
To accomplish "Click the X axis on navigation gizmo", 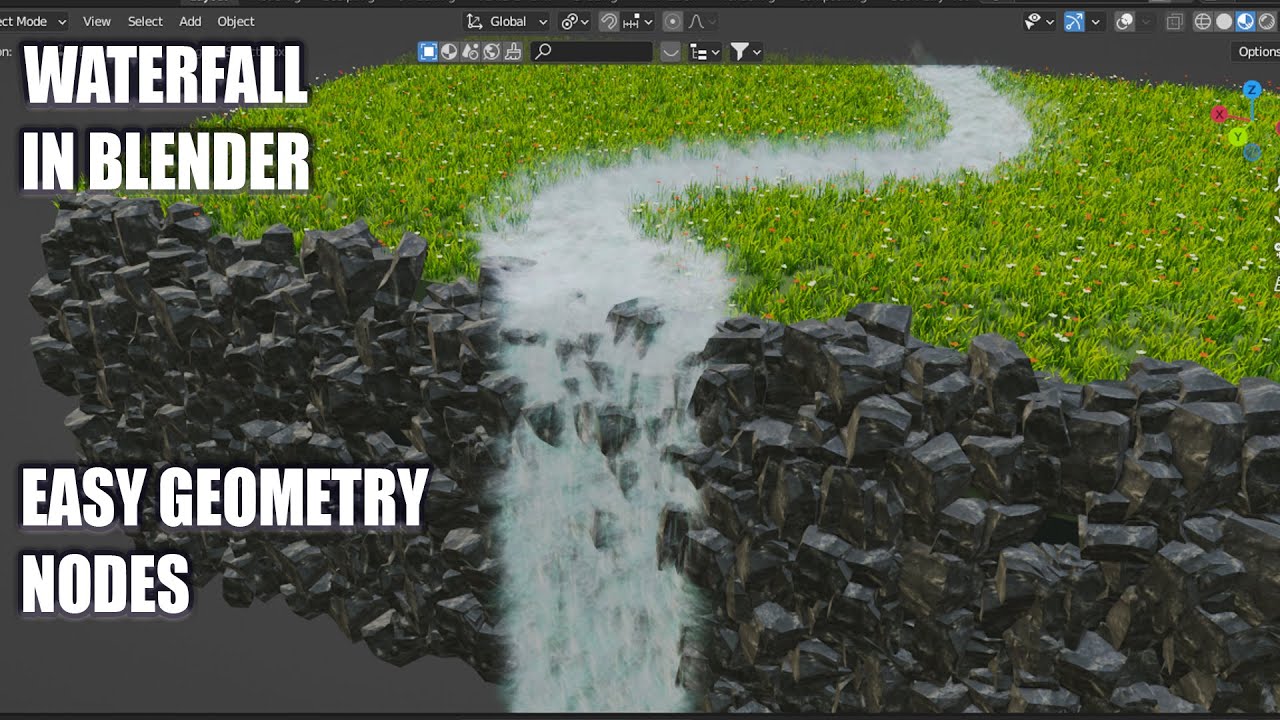I will pos(1219,115).
